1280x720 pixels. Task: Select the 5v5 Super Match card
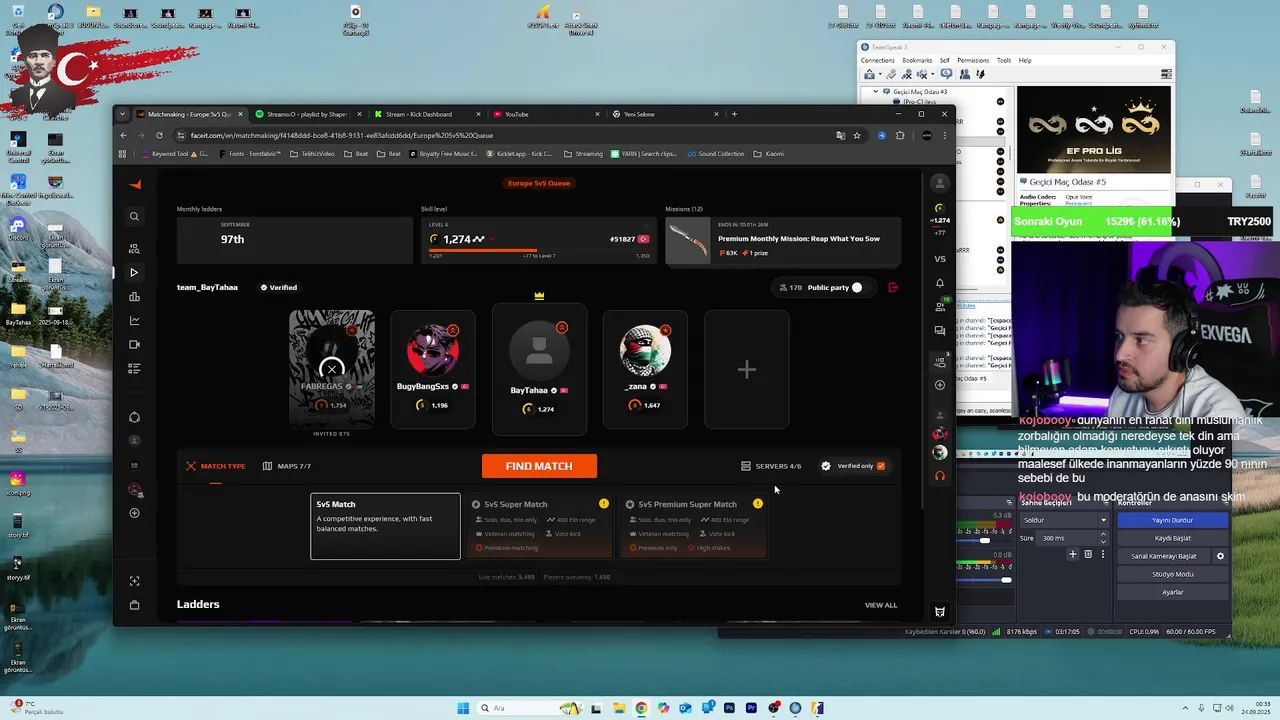[x=540, y=526]
